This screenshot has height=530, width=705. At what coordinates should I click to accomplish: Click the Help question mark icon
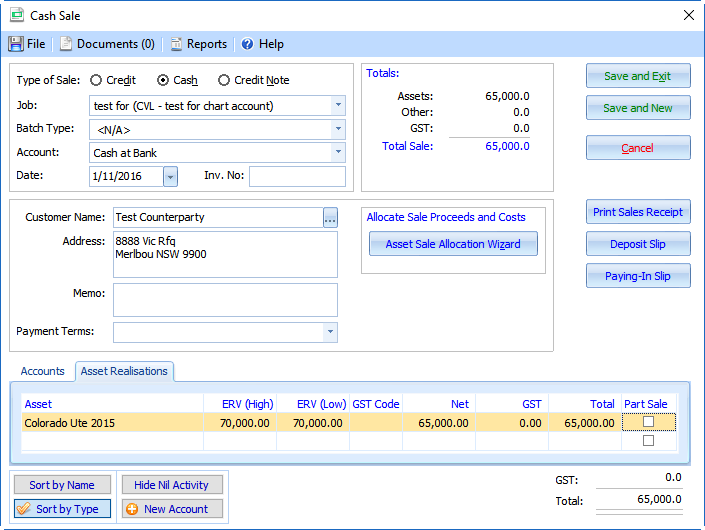click(x=247, y=44)
